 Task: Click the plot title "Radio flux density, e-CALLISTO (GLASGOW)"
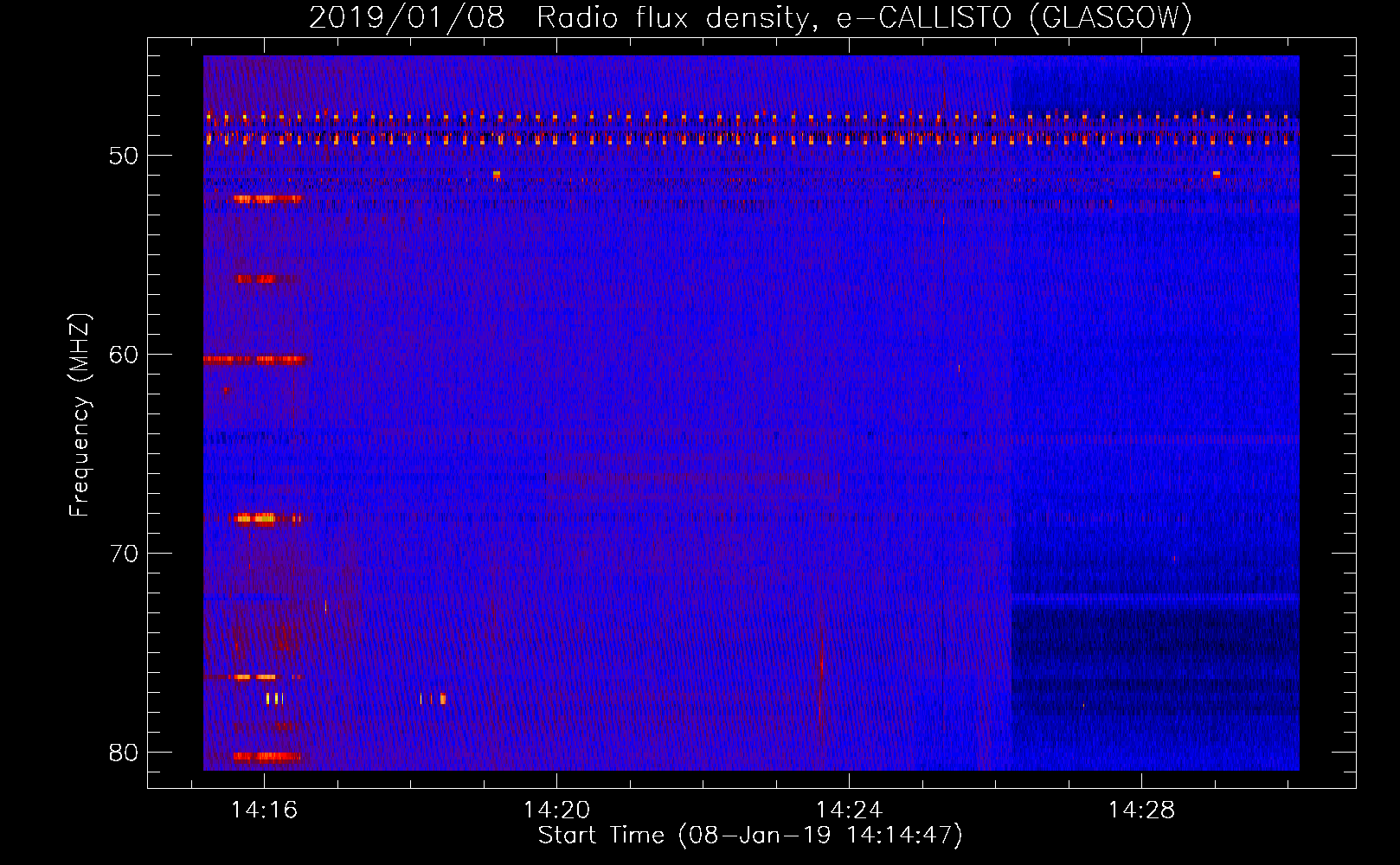pos(864,17)
